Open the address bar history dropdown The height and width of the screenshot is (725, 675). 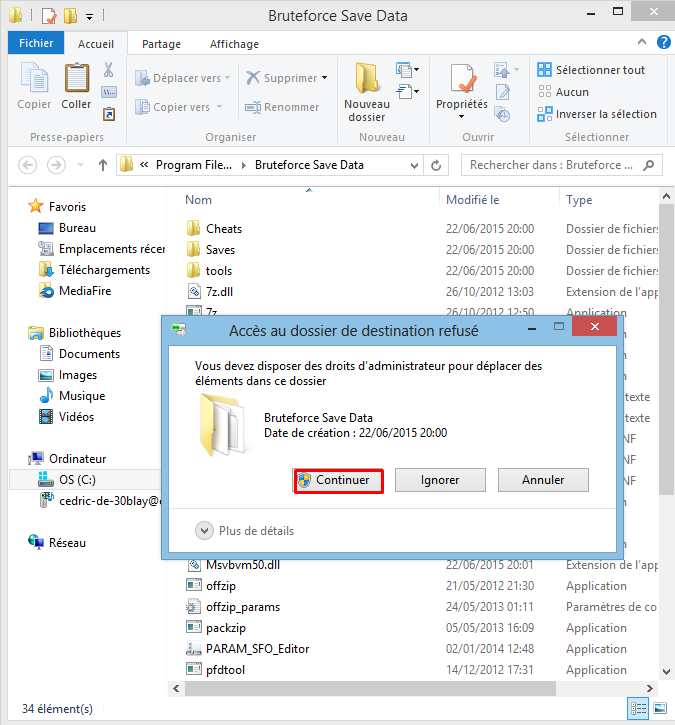414,165
